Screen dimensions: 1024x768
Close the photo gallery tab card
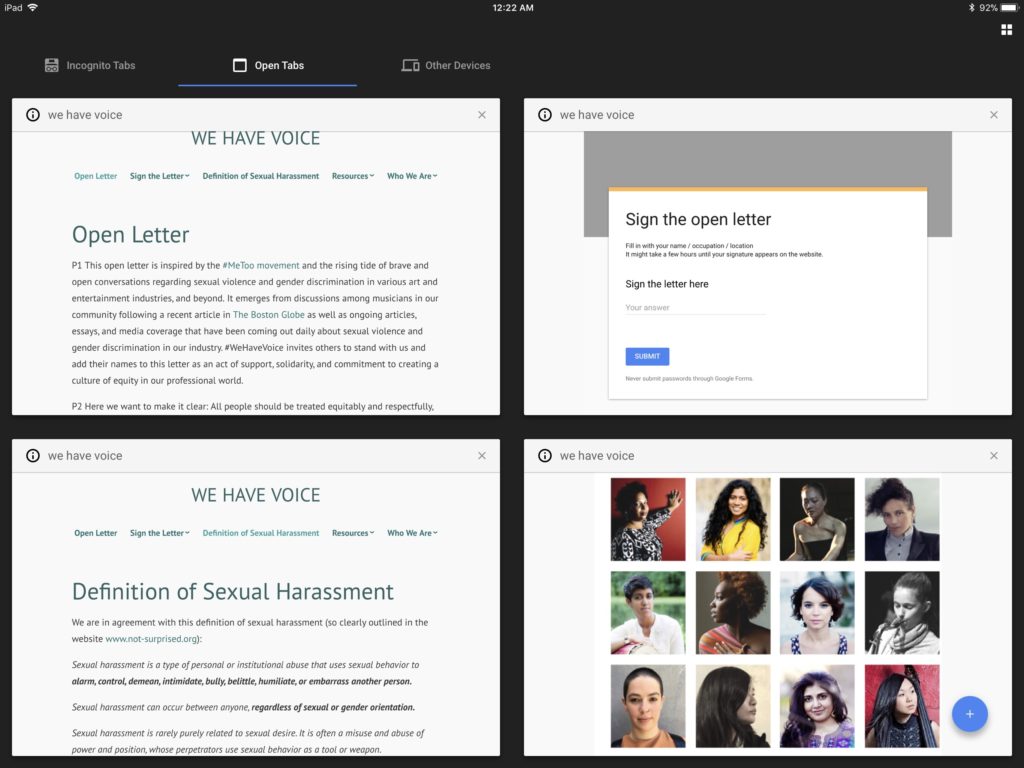(x=994, y=456)
